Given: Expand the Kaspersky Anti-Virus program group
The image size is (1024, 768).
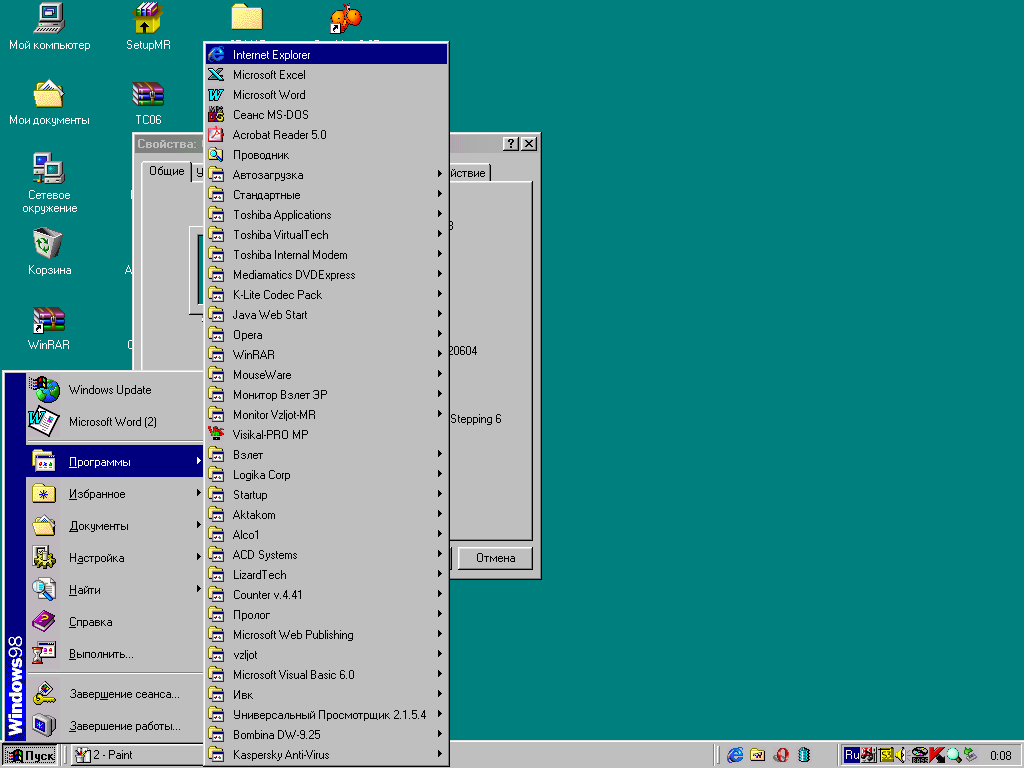Looking at the screenshot, I should [x=281, y=755].
